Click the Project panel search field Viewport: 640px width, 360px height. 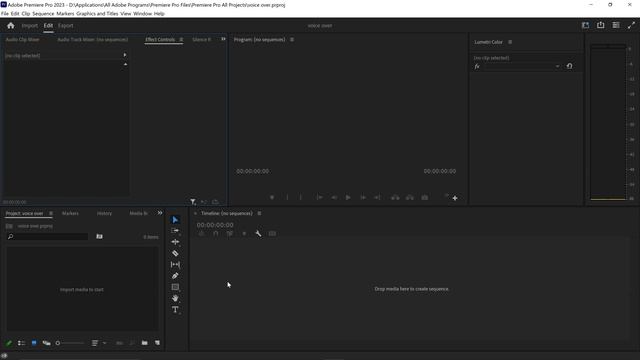pos(47,236)
